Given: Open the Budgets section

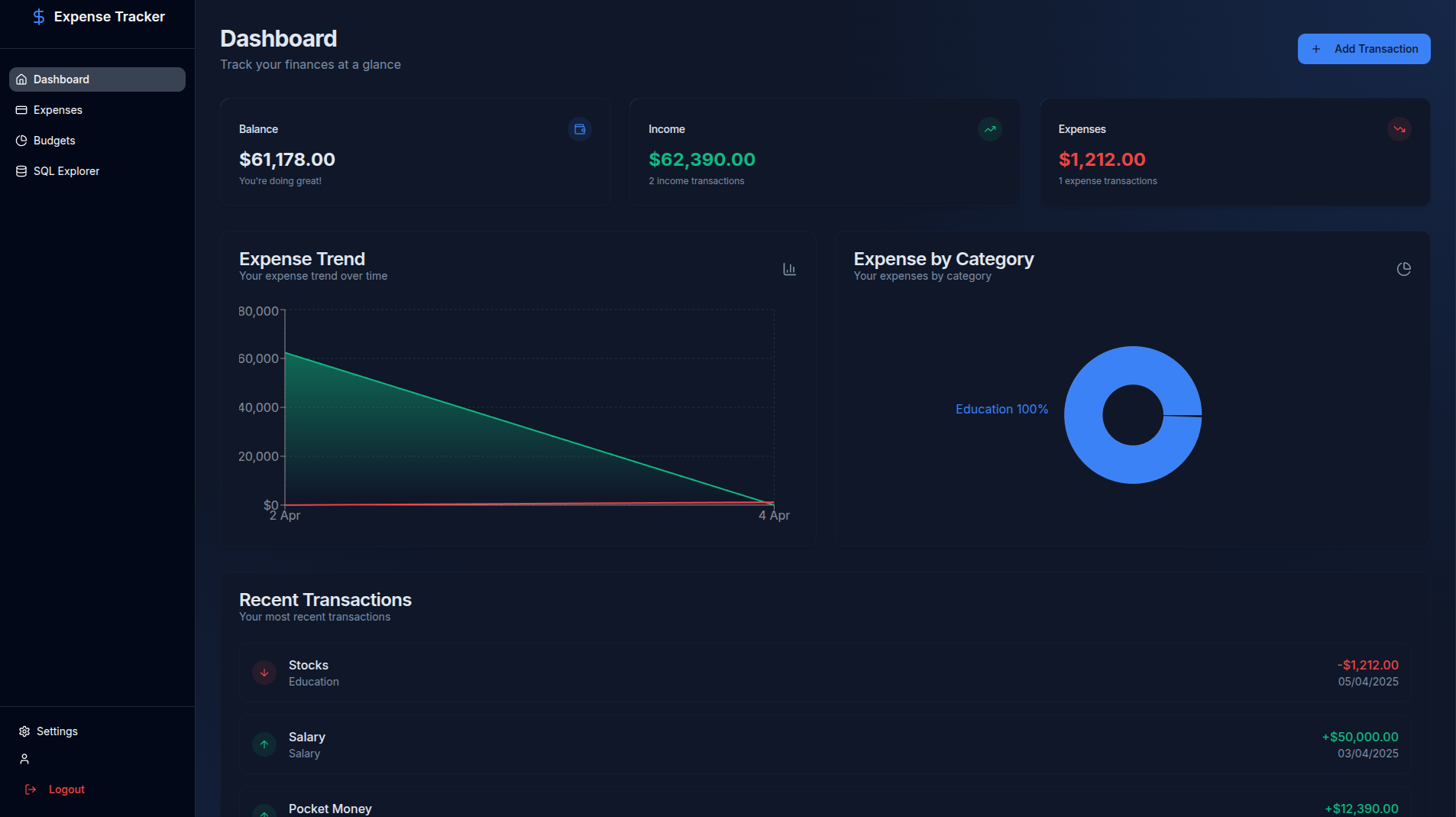Looking at the screenshot, I should [53, 140].
